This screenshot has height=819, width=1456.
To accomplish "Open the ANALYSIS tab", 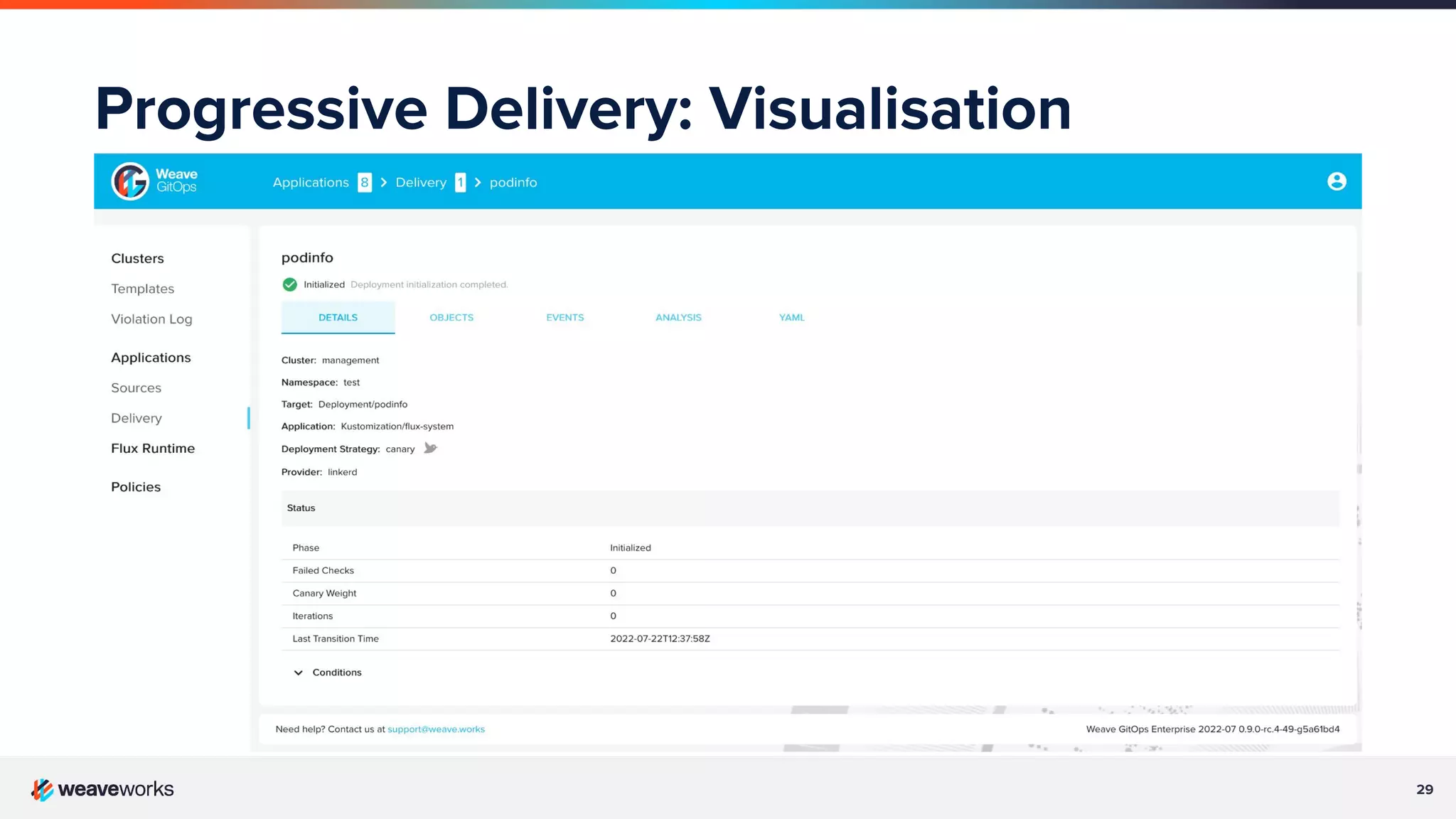I will point(678,318).
